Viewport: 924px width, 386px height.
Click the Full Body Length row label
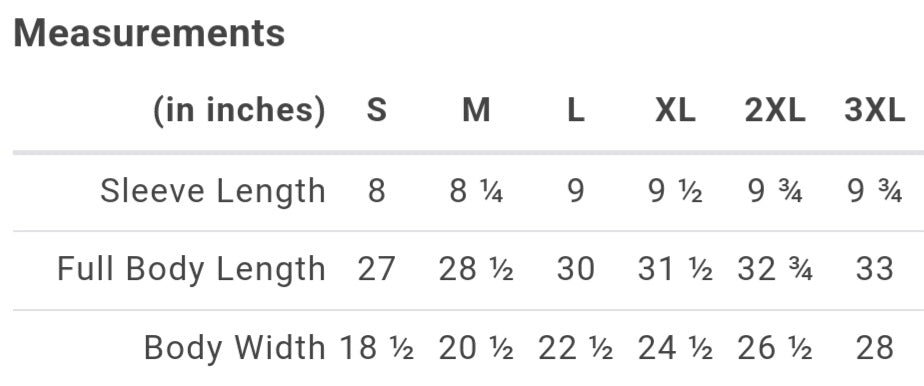point(192,269)
